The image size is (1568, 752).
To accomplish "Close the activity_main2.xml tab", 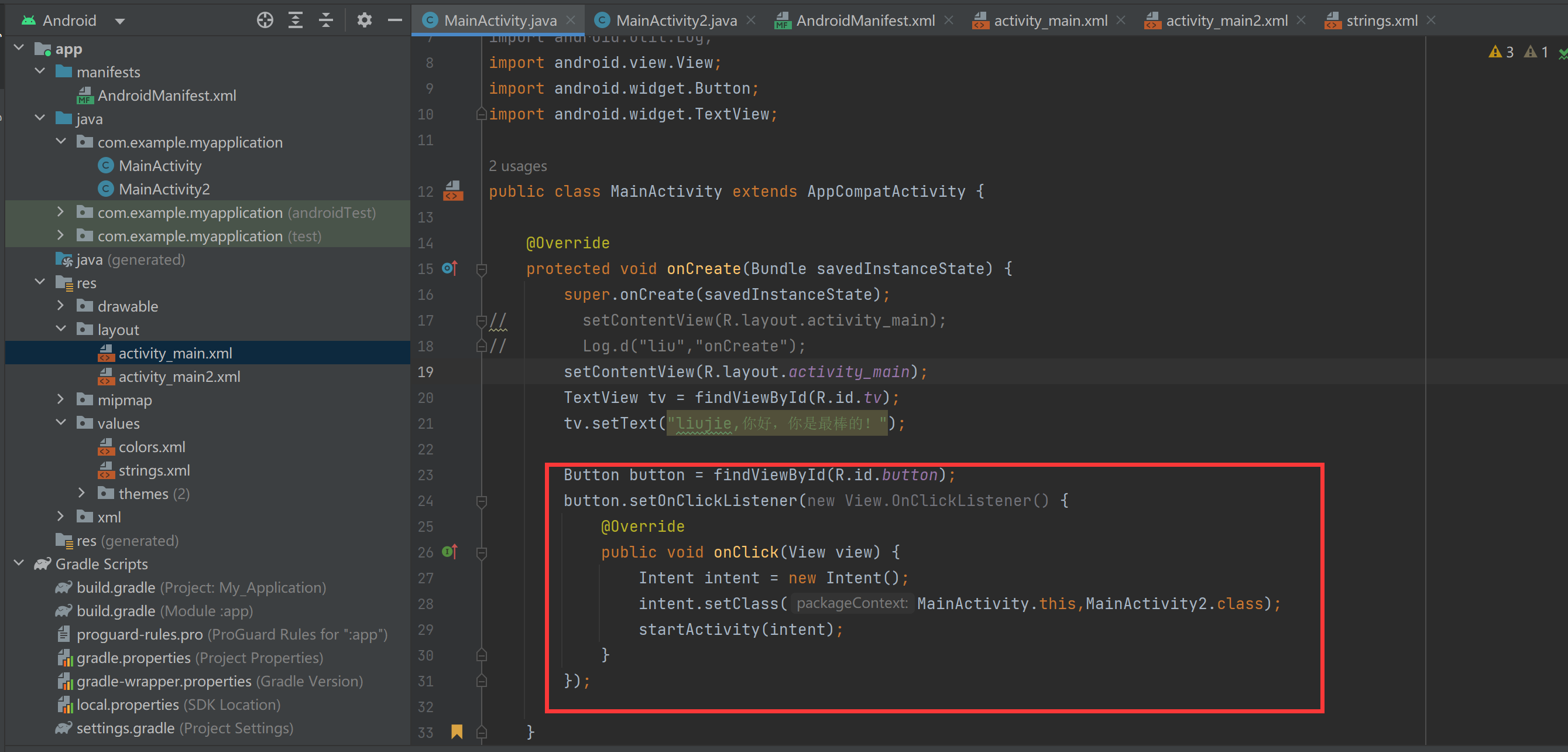I will coord(1301,20).
